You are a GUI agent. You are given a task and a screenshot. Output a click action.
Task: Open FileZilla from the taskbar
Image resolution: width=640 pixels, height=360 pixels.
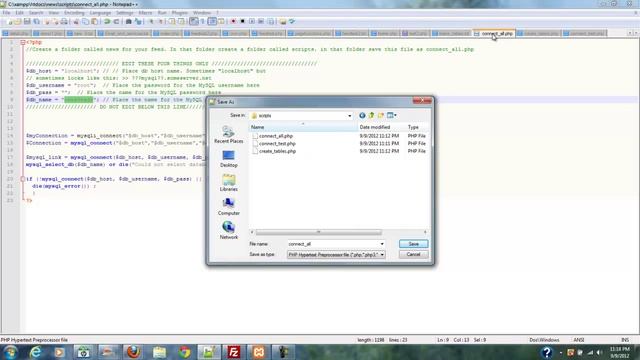click(234, 352)
